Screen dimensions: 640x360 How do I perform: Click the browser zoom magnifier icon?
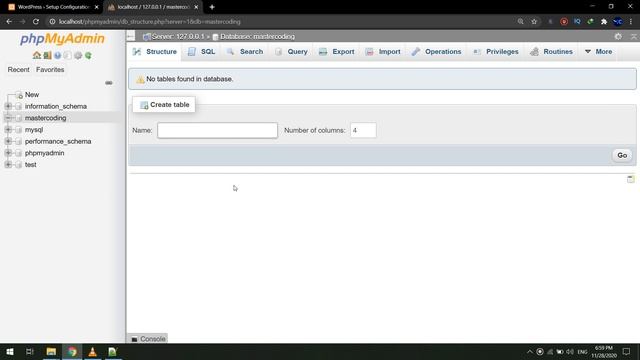(x=520, y=22)
